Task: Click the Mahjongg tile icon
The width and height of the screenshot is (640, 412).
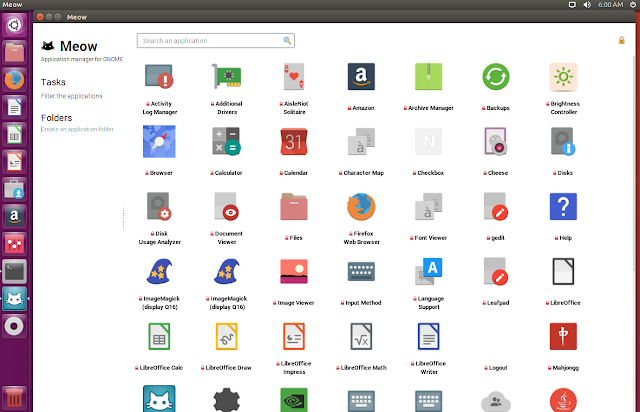Action: click(563, 336)
